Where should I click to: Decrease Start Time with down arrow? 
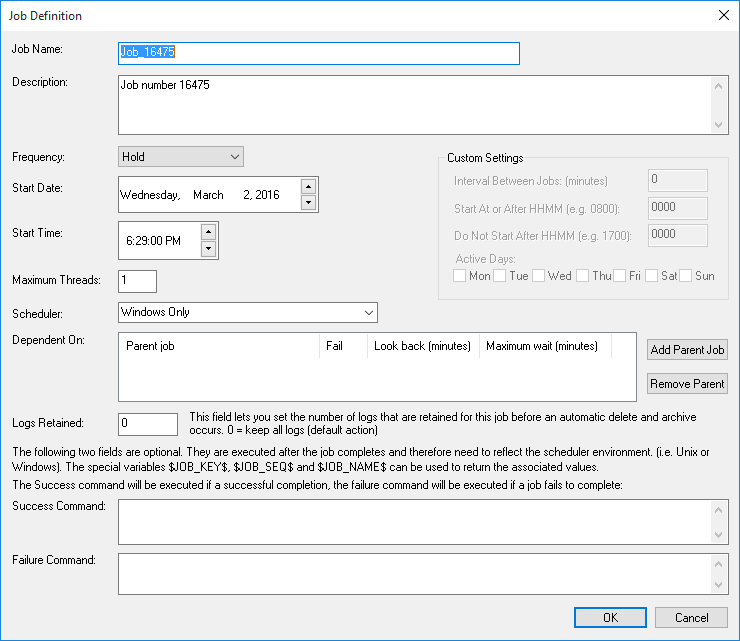click(208, 248)
